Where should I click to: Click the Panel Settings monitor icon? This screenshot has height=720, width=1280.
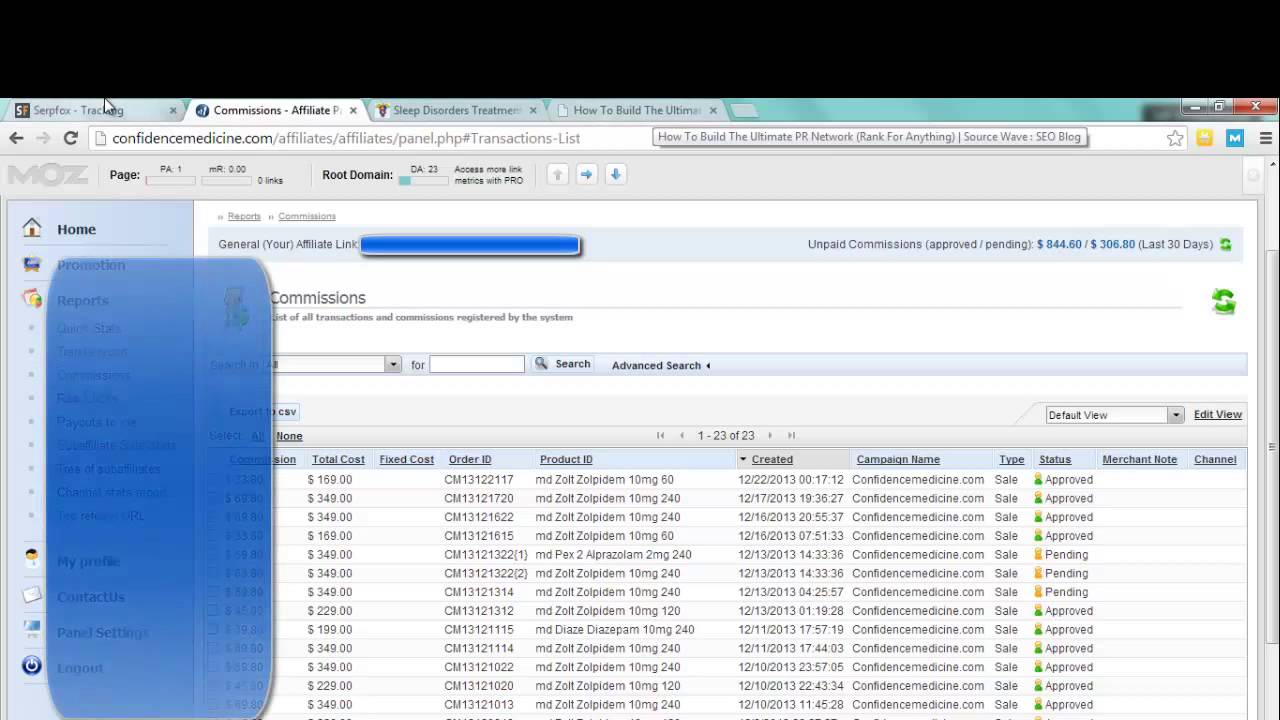(x=32, y=630)
